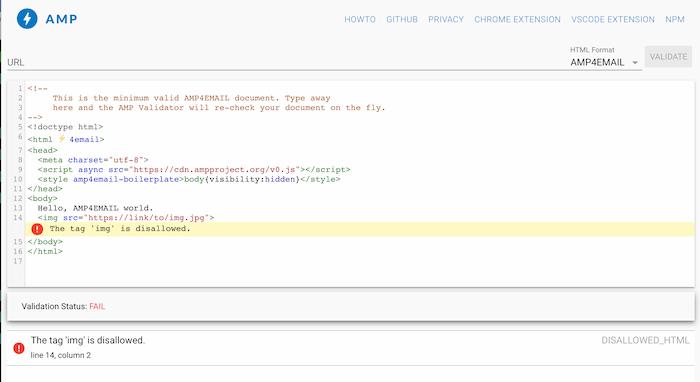Click the script async src line
This screenshot has height=382, width=700.
[x=194, y=170]
